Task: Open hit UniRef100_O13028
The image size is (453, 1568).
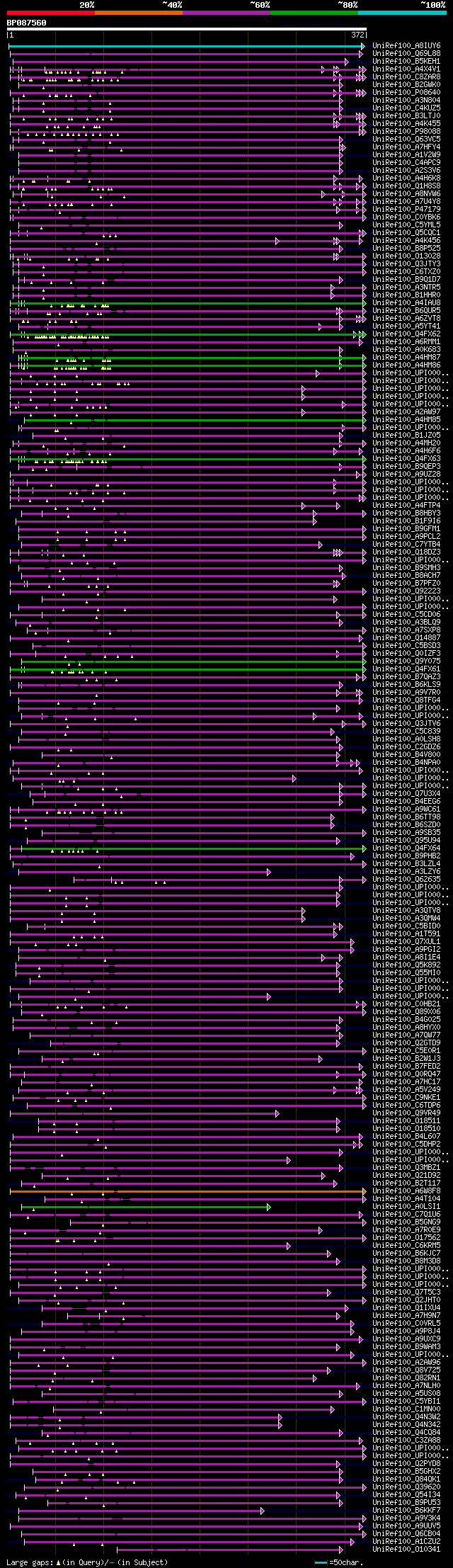Action: pyautogui.click(x=406, y=256)
